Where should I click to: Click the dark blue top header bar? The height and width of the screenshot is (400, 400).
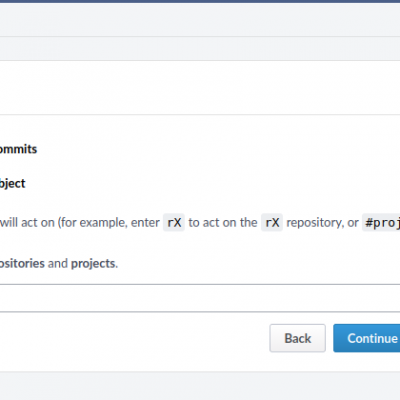point(200,1)
